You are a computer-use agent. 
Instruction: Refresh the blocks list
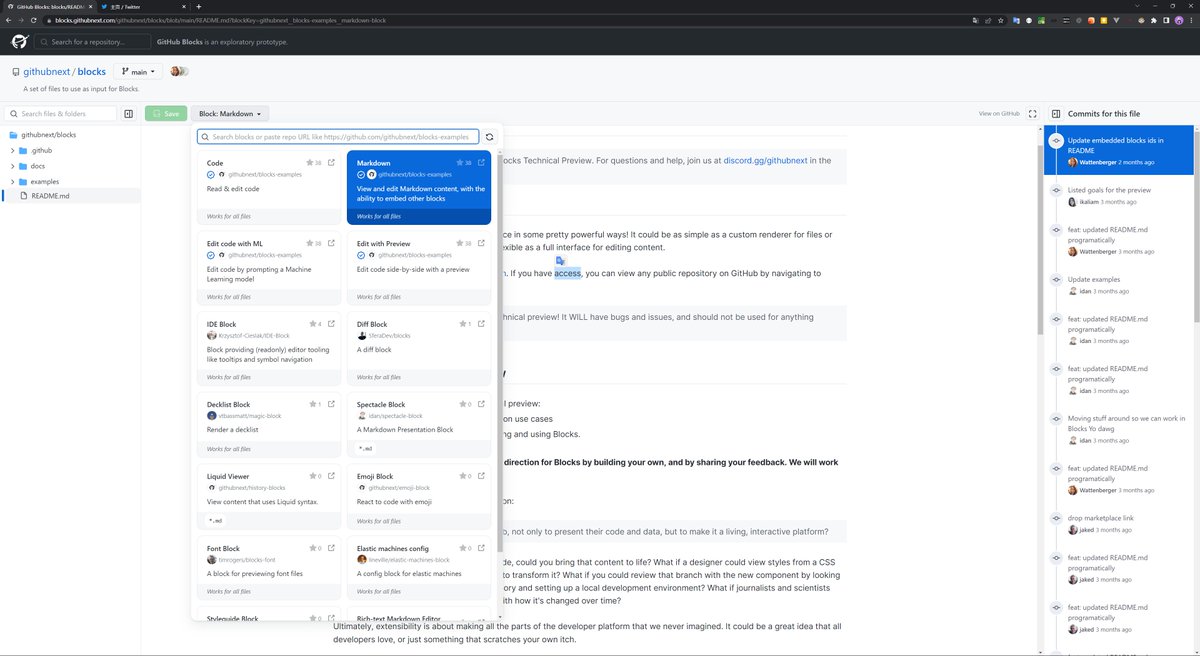[x=489, y=136]
